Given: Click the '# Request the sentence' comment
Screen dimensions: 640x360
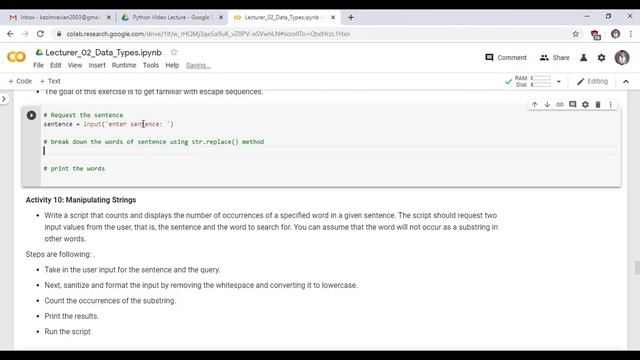Looking at the screenshot, I should pyautogui.click(x=83, y=115).
